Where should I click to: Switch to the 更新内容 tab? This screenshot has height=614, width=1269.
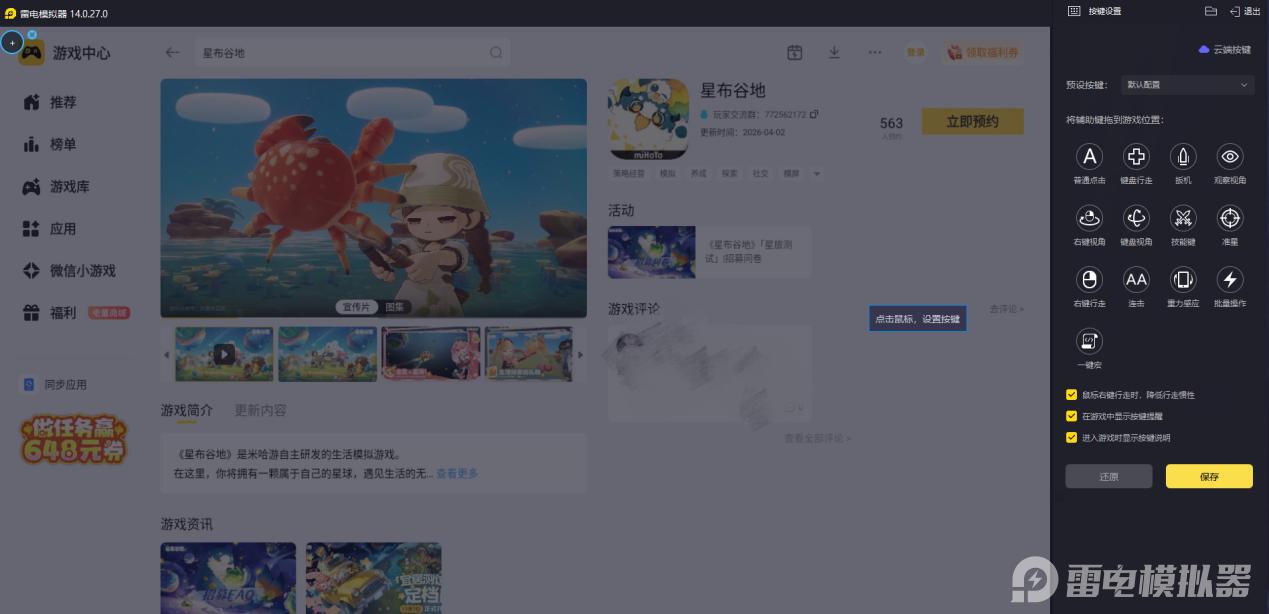coord(260,410)
